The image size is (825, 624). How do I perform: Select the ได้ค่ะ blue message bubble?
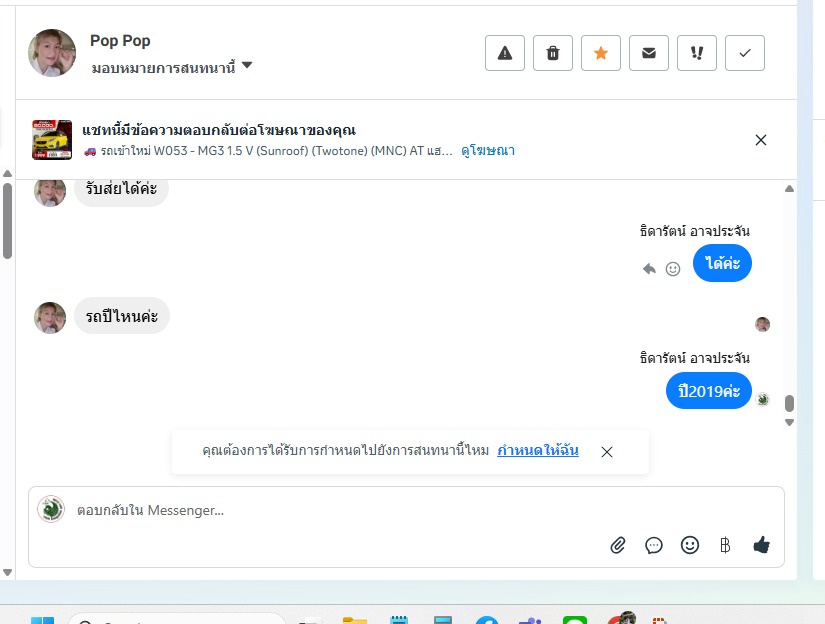tap(722, 263)
